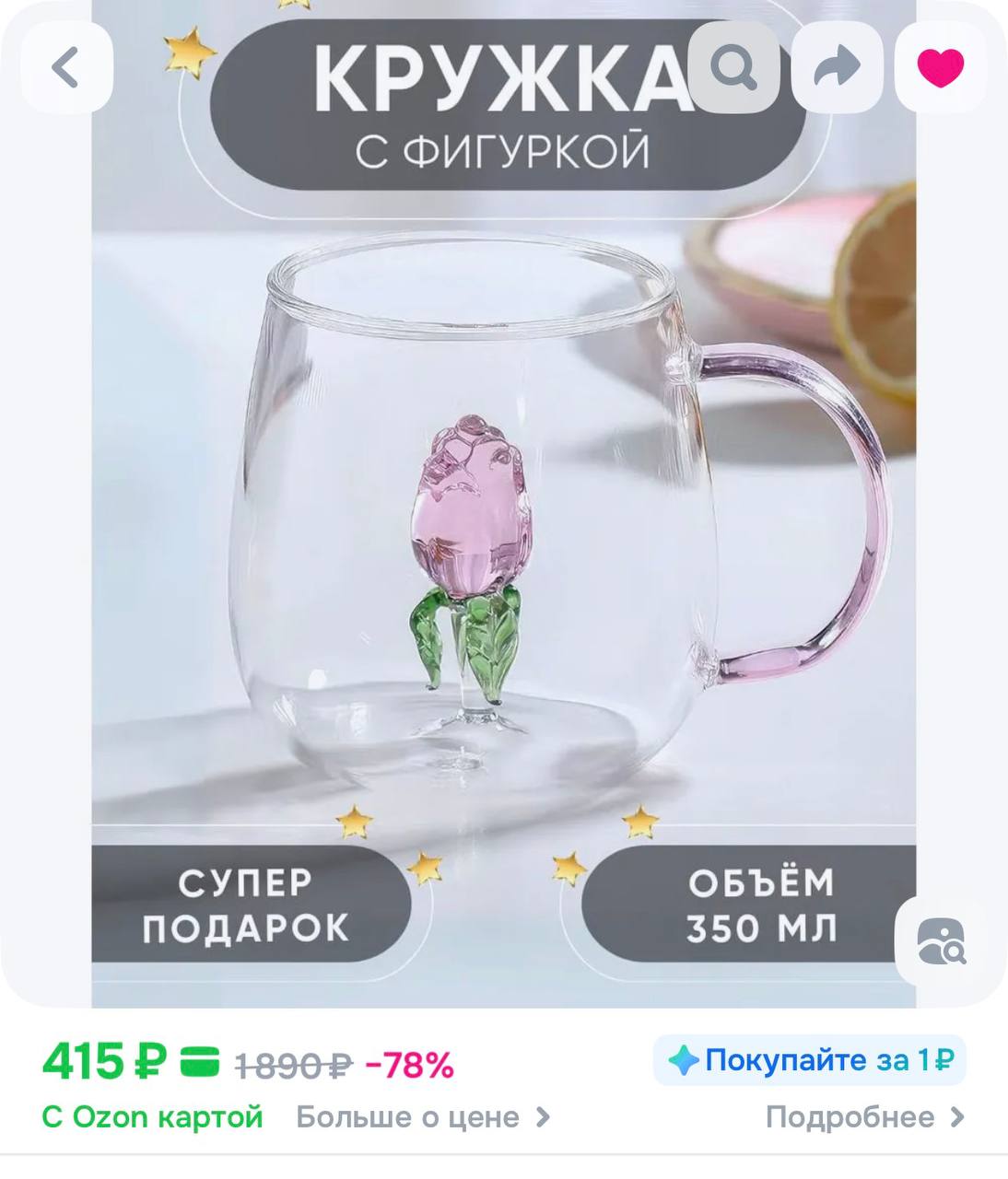Open search with the magnifier icon
The image size is (1008, 1179).
click(x=733, y=67)
